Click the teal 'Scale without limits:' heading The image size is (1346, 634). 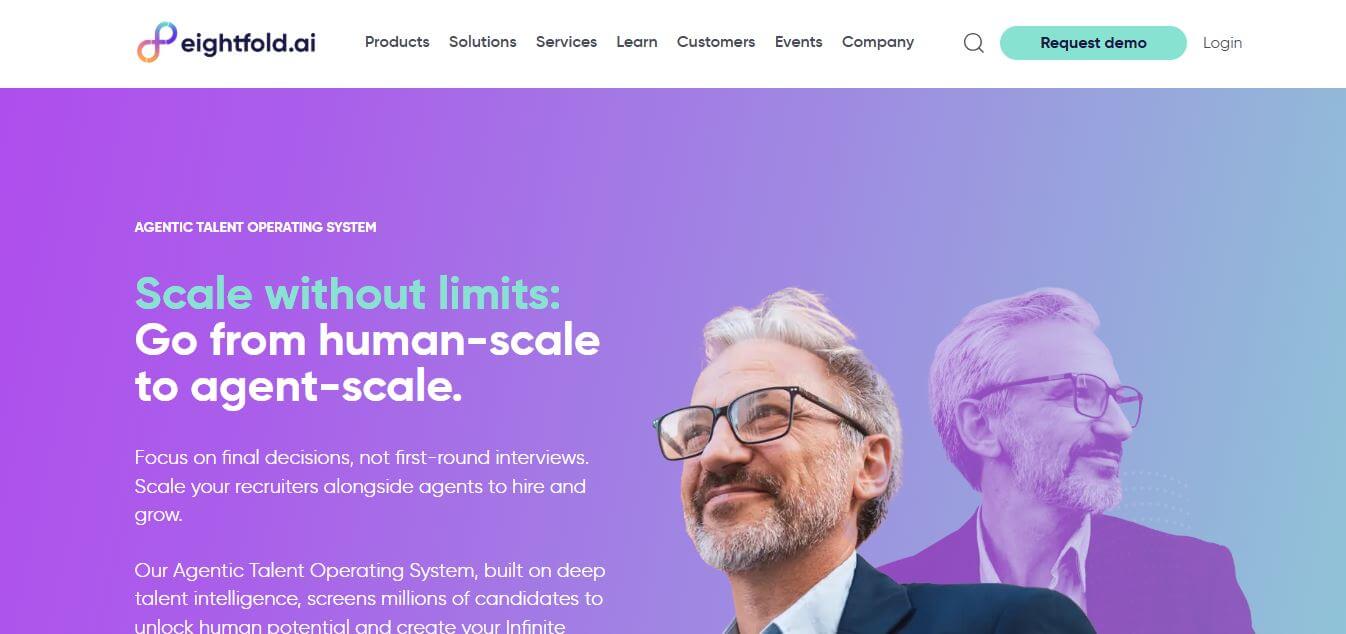[x=348, y=294]
